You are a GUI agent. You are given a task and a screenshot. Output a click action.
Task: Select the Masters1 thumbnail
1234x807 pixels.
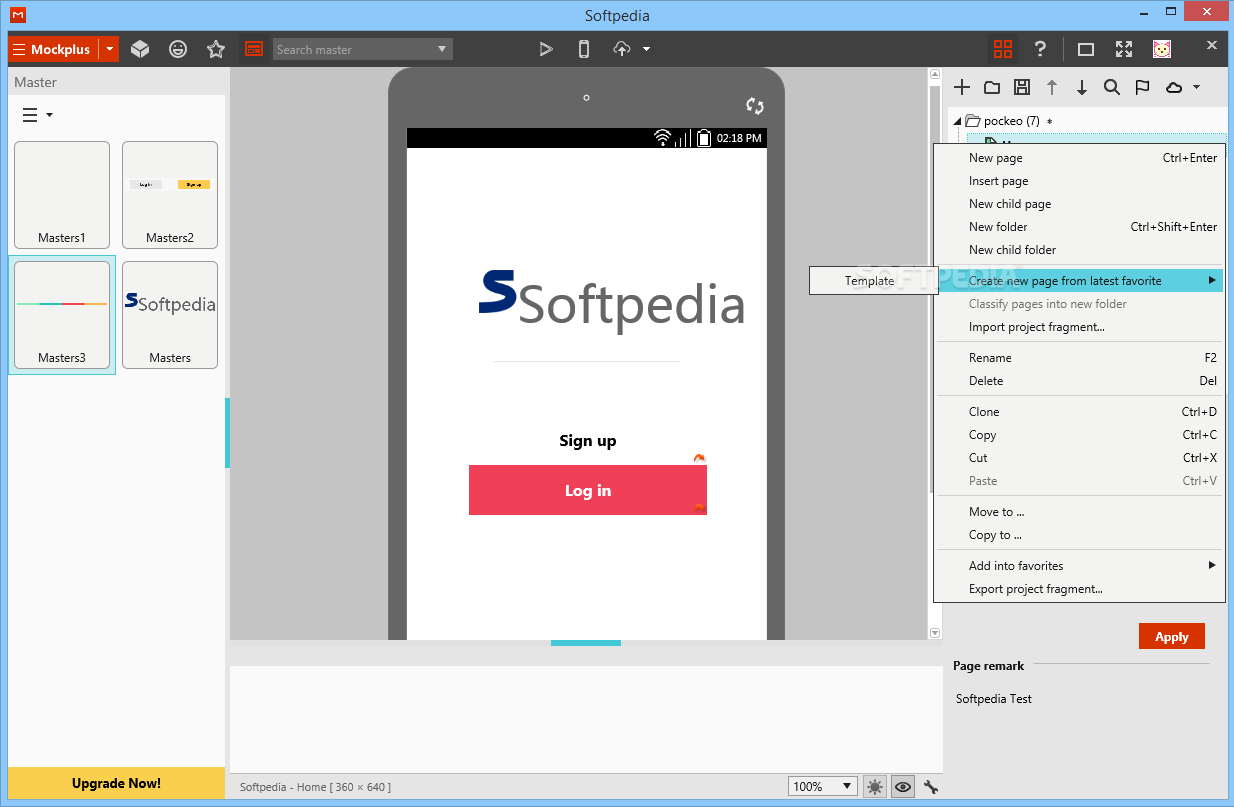(x=62, y=195)
